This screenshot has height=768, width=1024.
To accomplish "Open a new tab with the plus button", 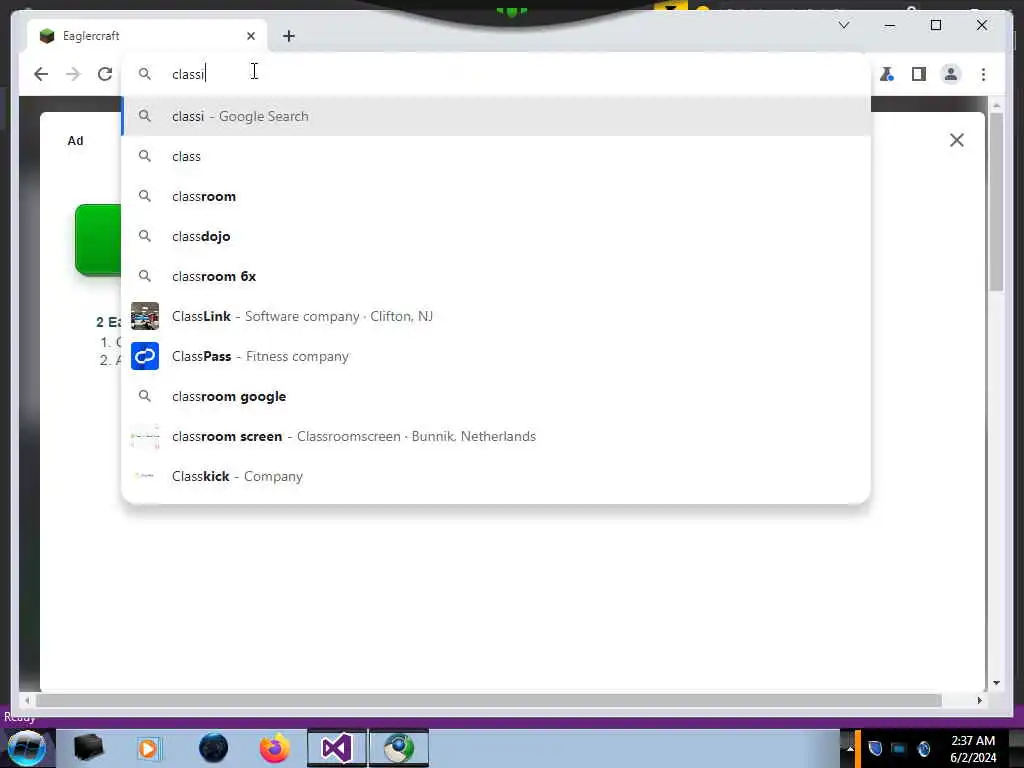I will click(289, 36).
